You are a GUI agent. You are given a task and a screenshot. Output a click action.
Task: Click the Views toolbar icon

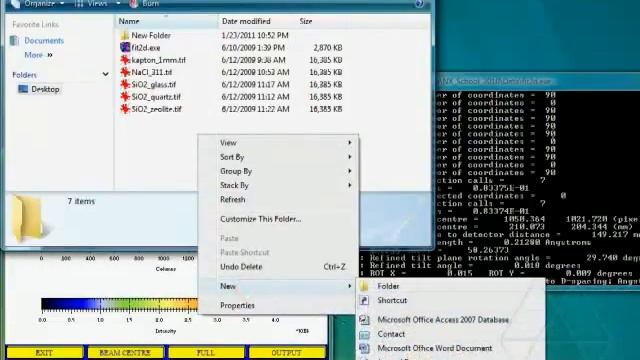click(79, 4)
